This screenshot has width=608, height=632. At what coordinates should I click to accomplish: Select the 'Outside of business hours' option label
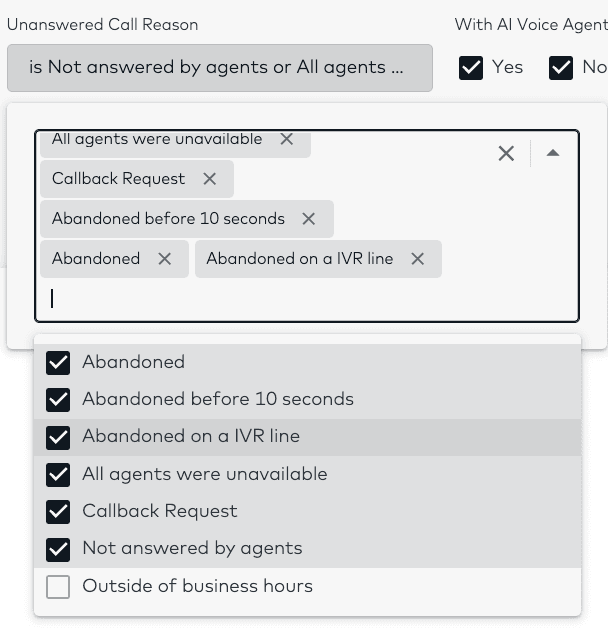pos(197,586)
